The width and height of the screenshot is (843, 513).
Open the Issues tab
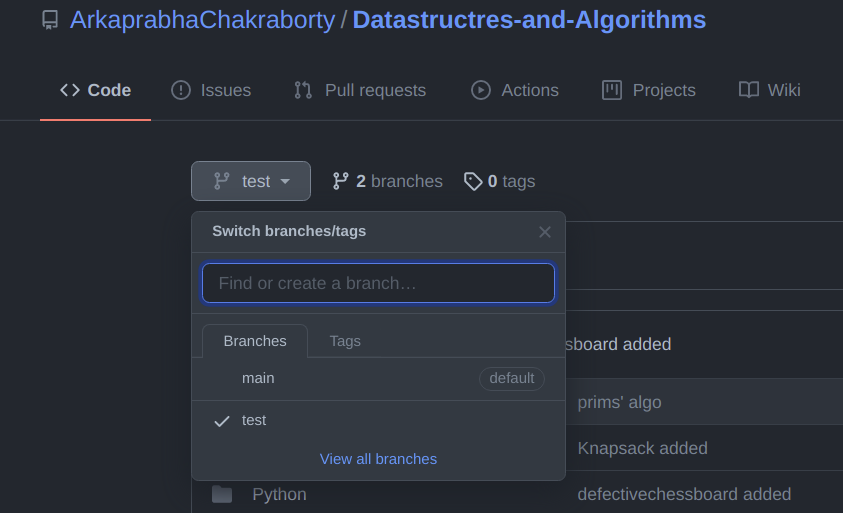coord(211,90)
